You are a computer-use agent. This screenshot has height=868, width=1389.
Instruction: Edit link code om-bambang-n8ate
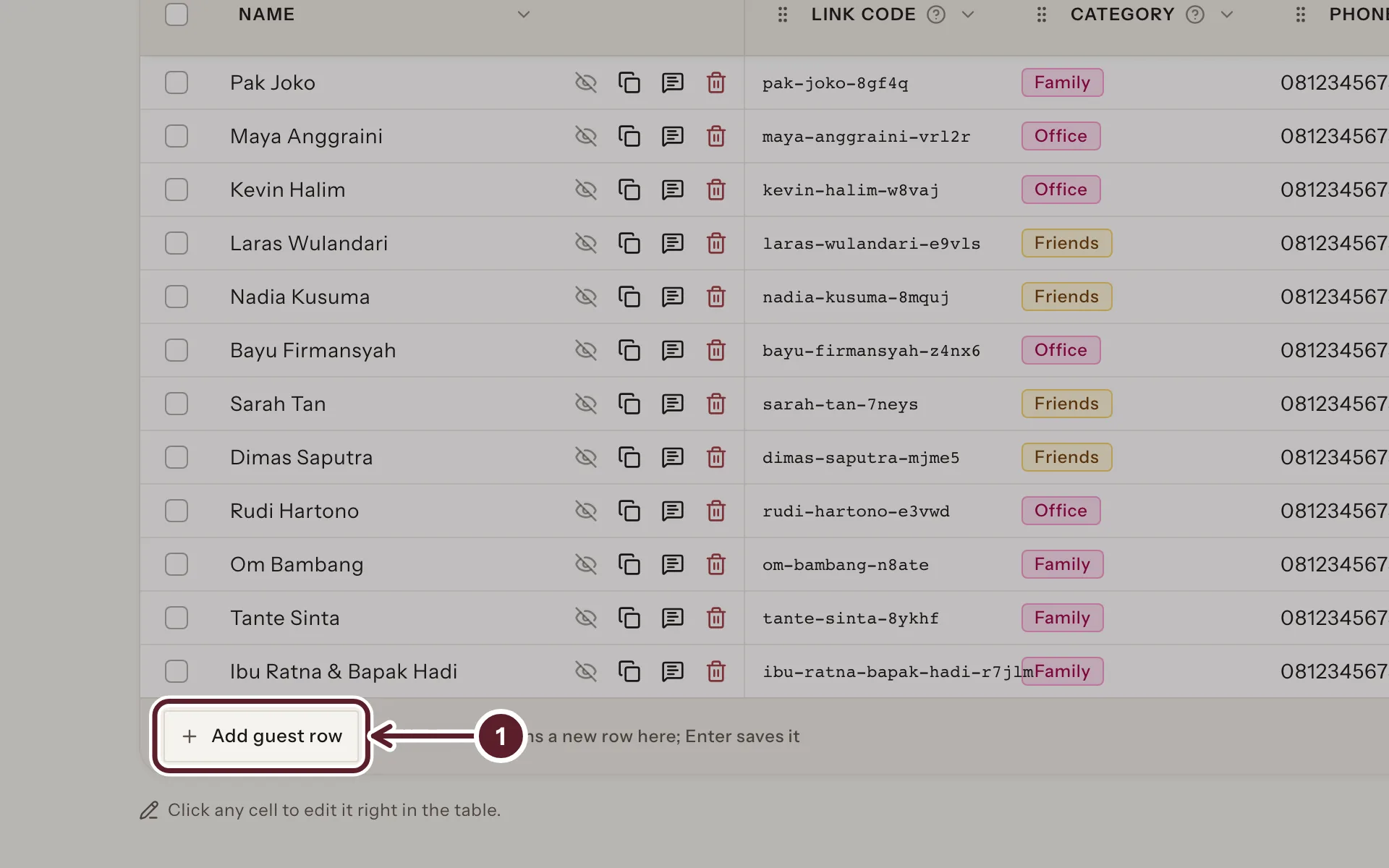pos(845,565)
